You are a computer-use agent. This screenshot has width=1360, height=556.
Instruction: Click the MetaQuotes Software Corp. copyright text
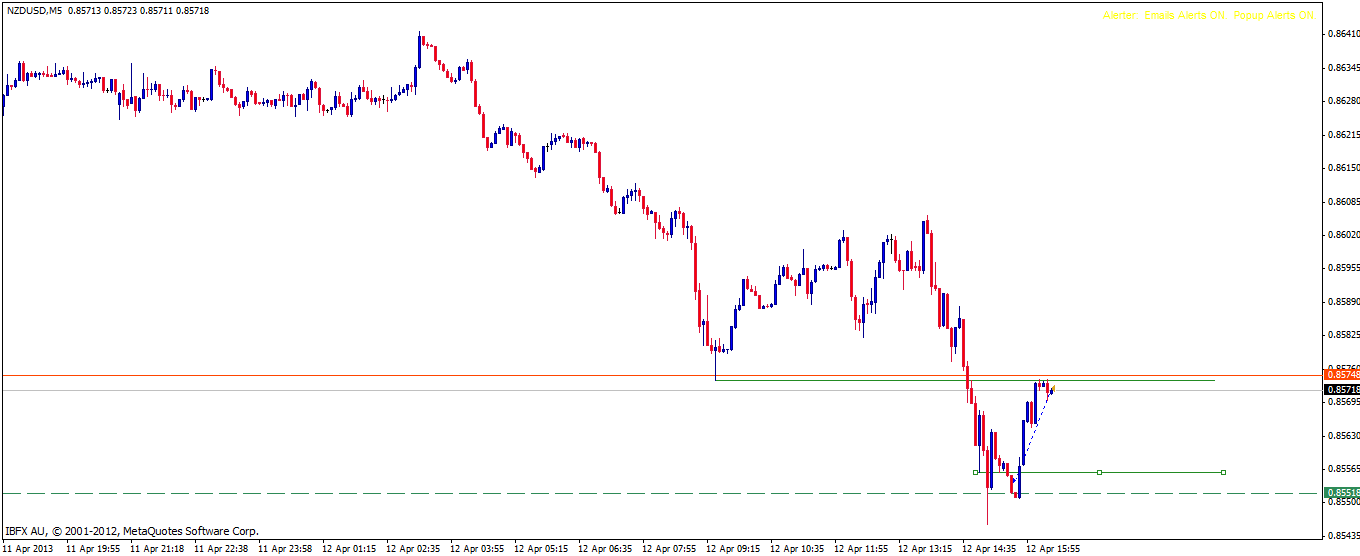click(190, 531)
